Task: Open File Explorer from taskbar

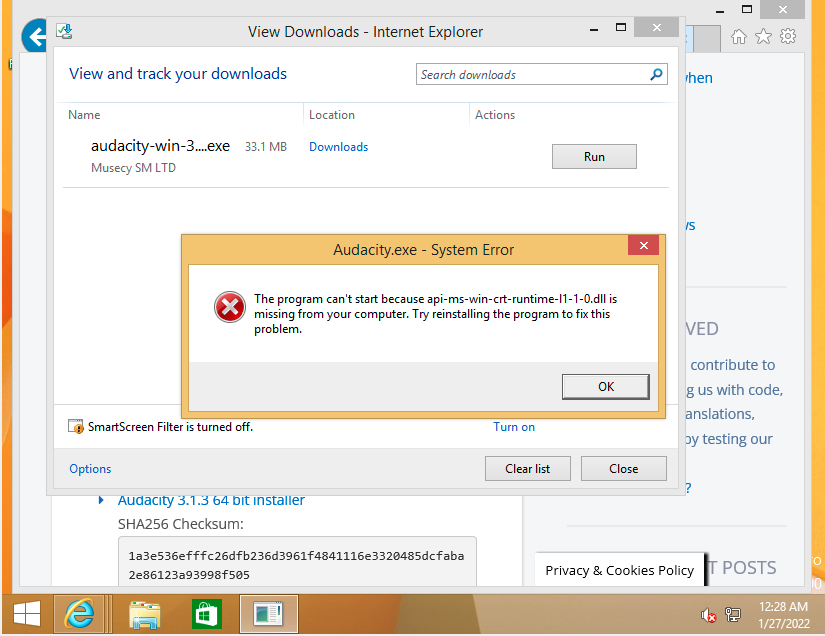Action: point(145,615)
